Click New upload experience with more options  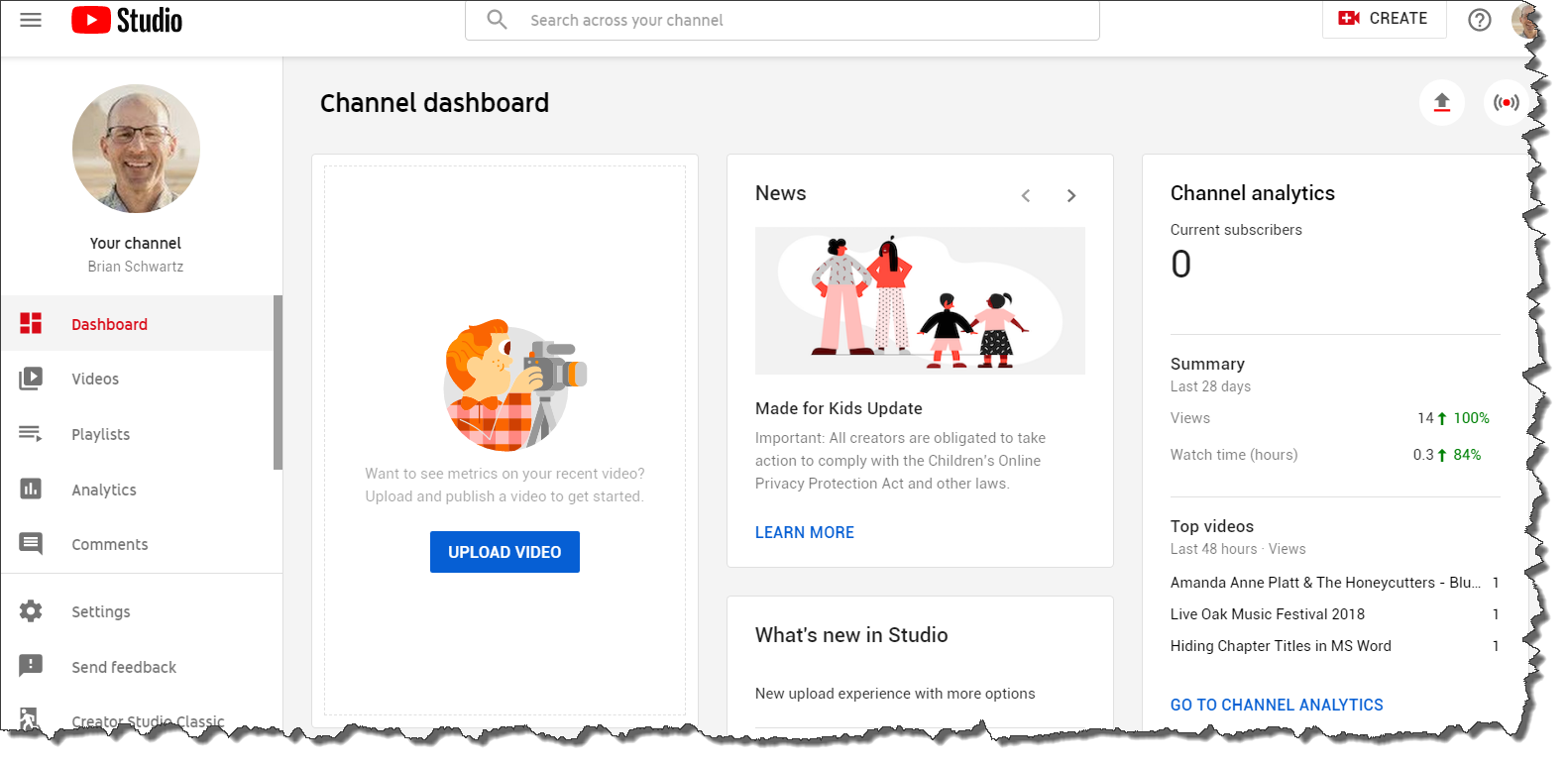pyautogui.click(x=895, y=694)
